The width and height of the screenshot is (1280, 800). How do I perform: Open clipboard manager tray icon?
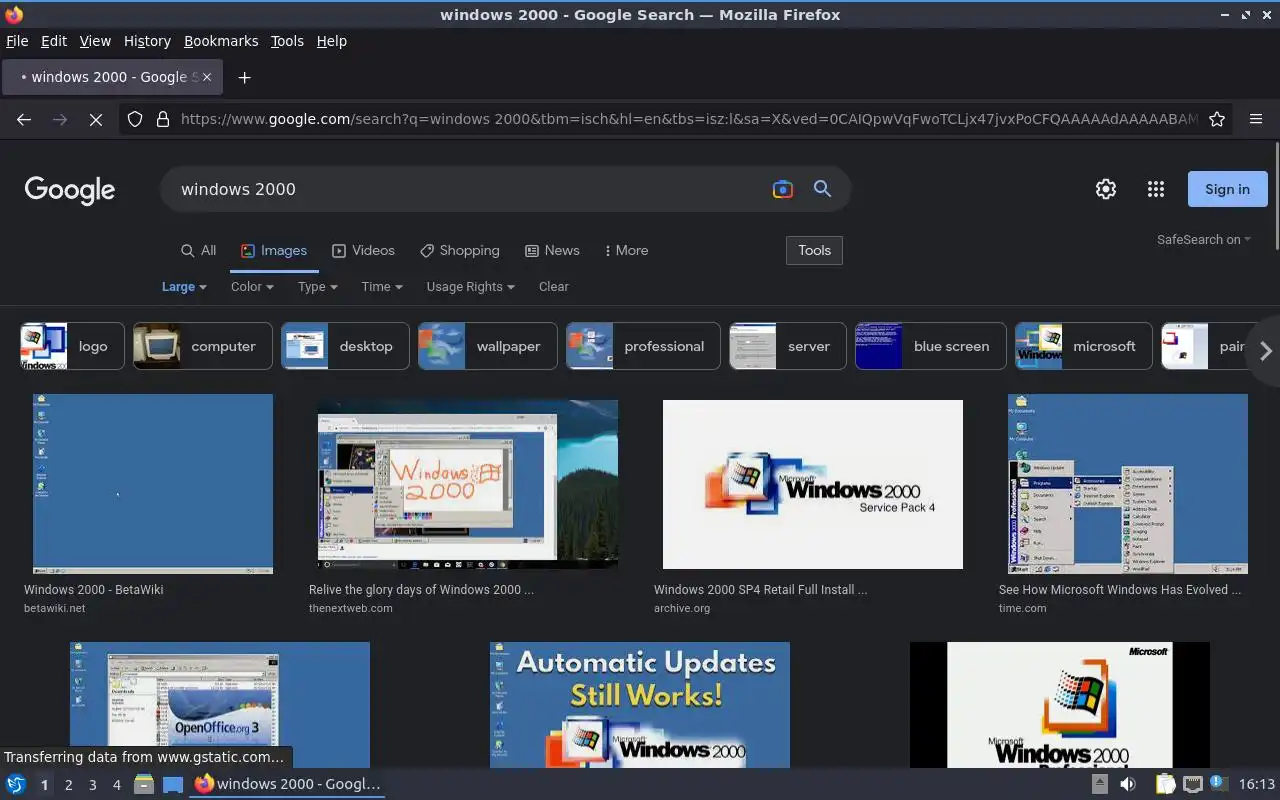click(x=1165, y=784)
